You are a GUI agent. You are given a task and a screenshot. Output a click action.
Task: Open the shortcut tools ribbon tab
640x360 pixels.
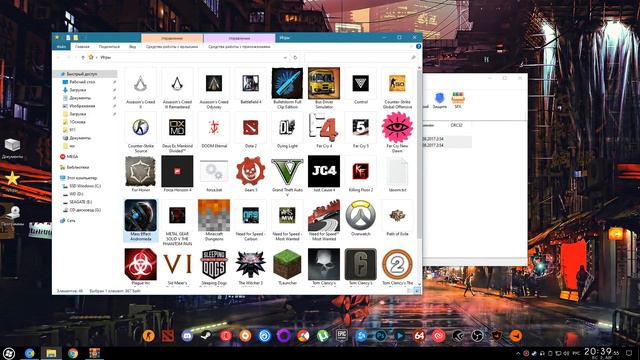172,47
